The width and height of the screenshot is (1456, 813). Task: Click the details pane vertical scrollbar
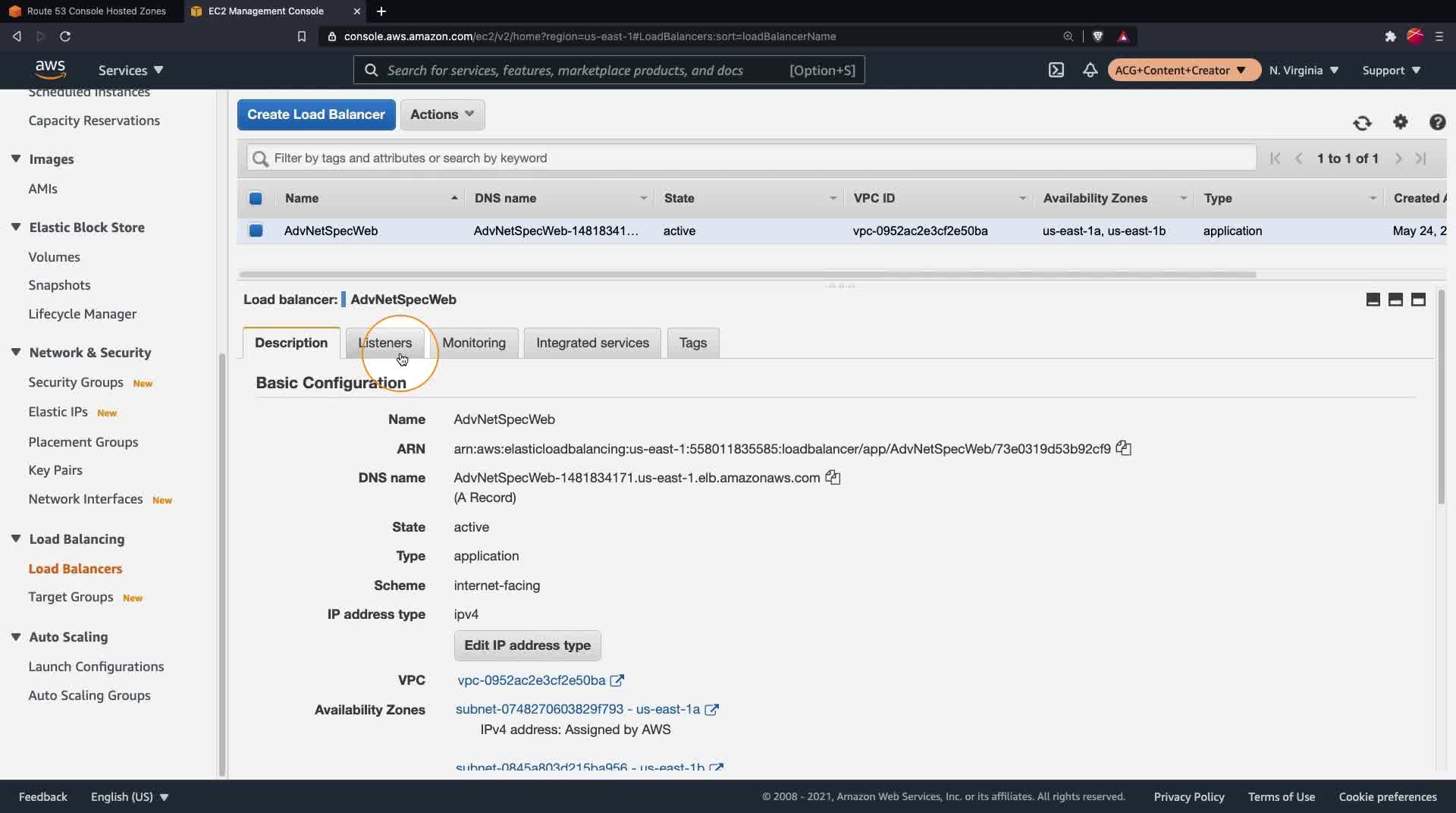pyautogui.click(x=1441, y=397)
